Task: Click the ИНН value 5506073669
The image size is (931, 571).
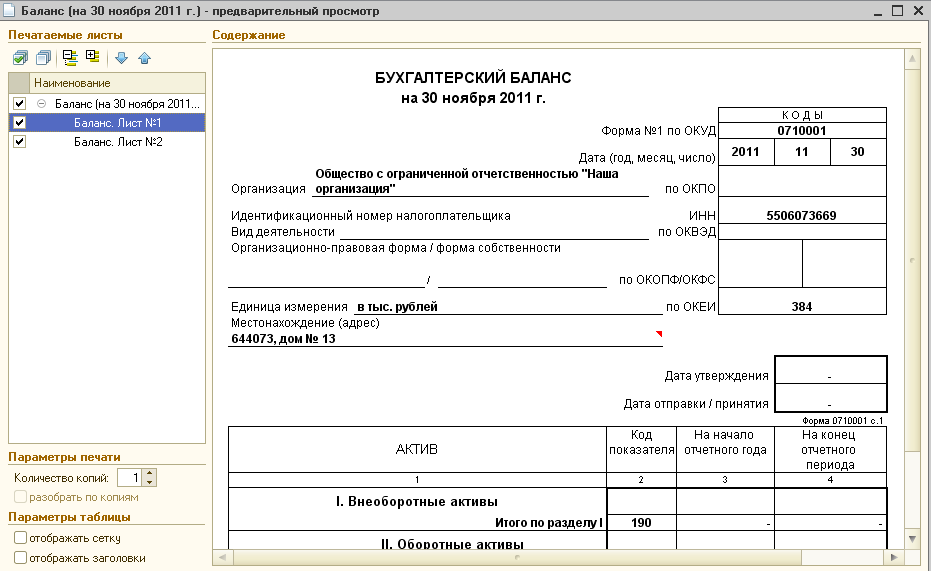Action: (802, 215)
